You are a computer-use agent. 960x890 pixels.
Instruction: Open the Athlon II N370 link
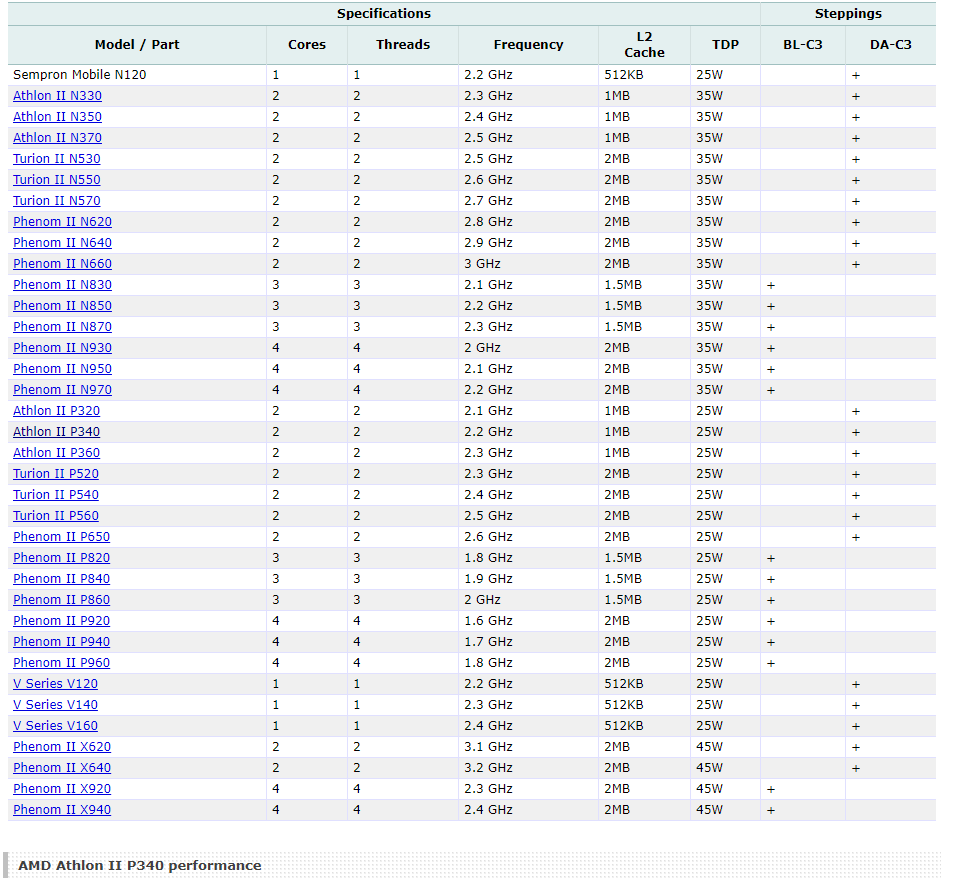(x=58, y=138)
